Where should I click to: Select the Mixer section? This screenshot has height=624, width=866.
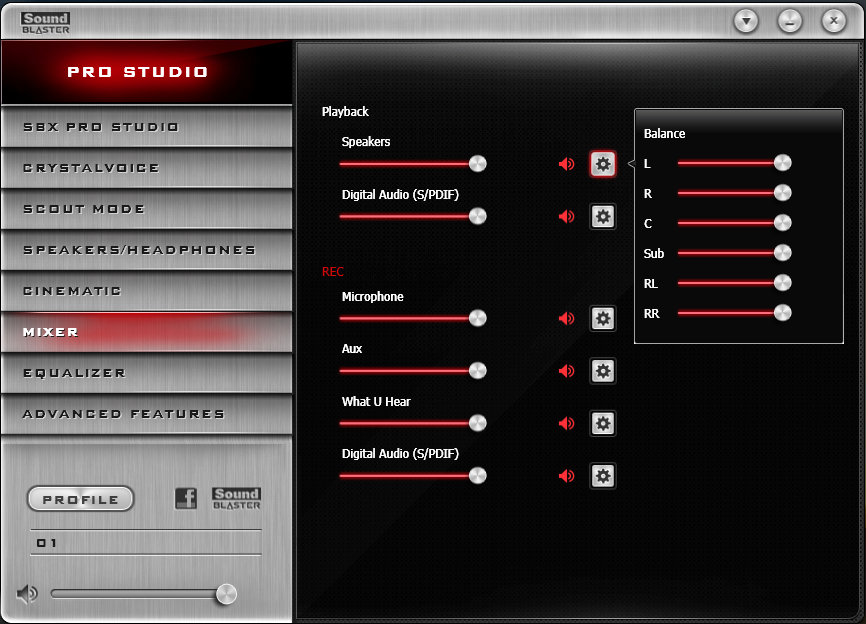[x=146, y=332]
